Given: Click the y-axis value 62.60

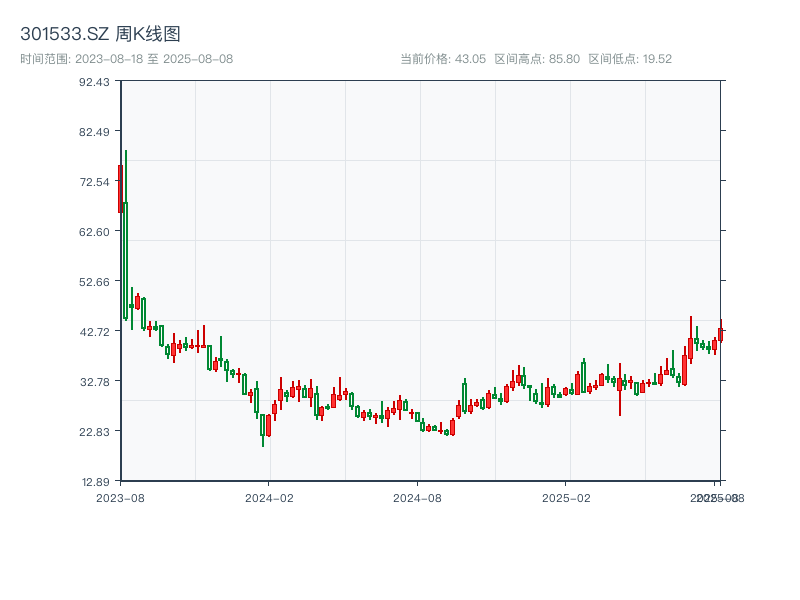Looking at the screenshot, I should click(94, 232).
